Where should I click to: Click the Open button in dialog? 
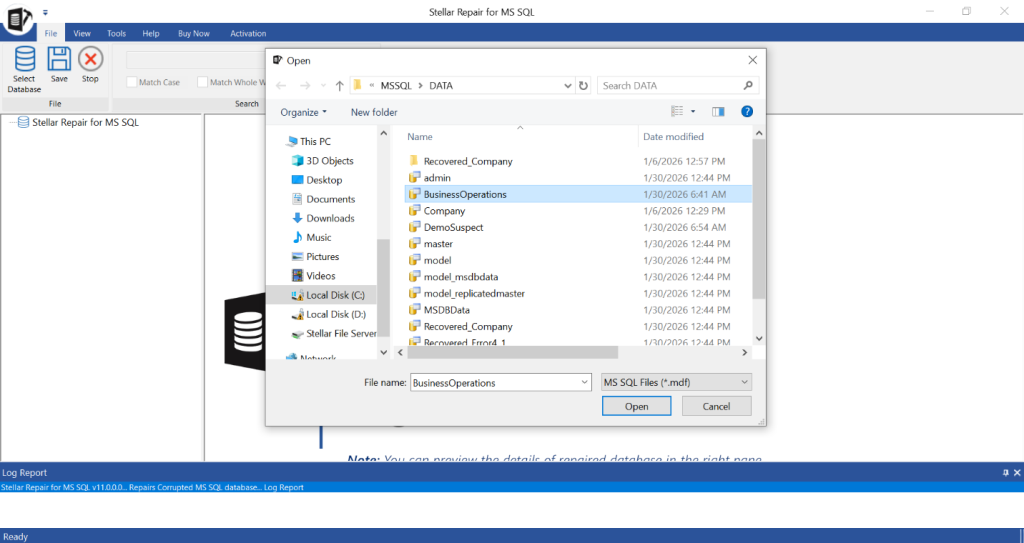[637, 406]
